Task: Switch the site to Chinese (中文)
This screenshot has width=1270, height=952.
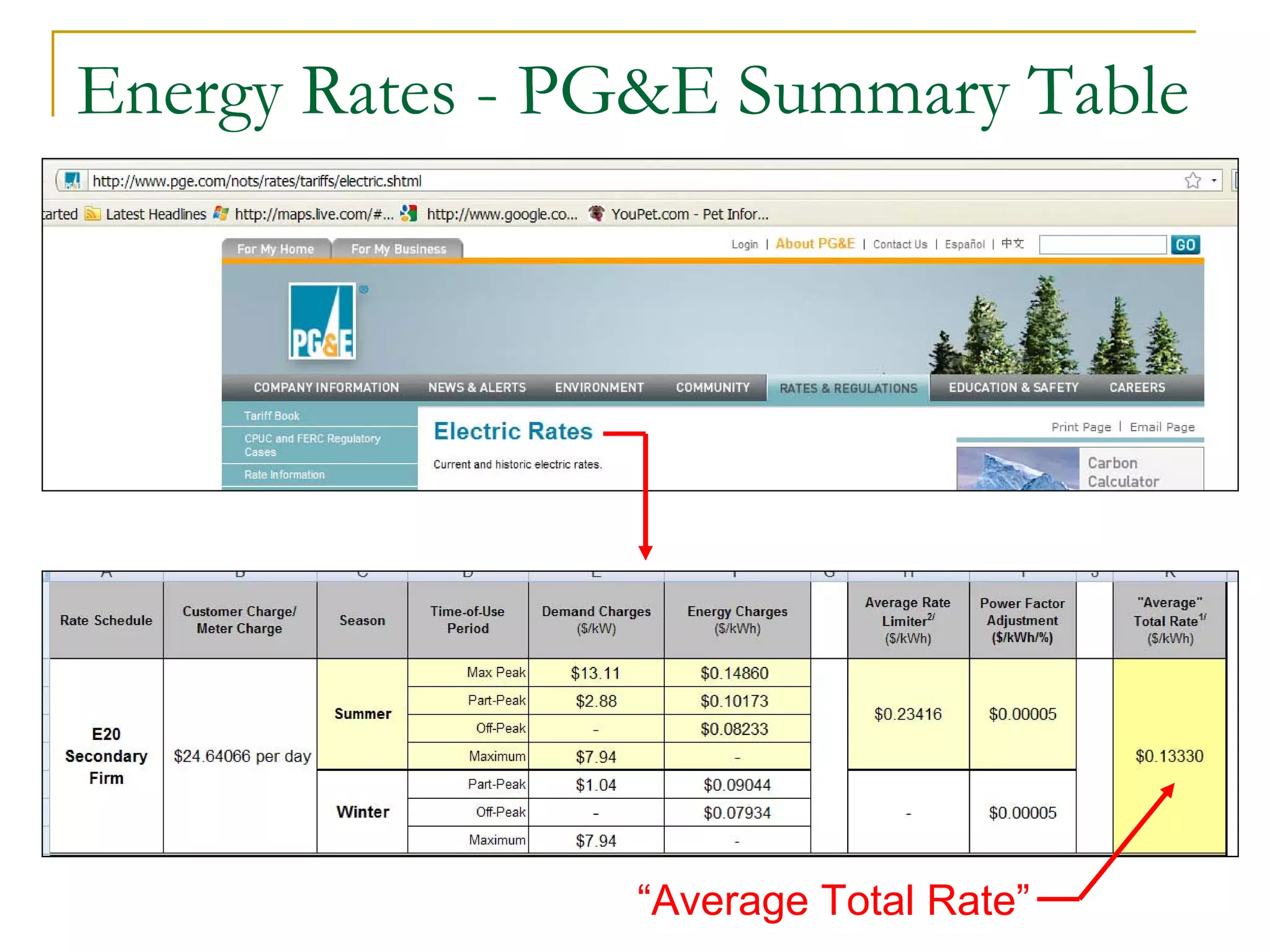Action: (1012, 244)
